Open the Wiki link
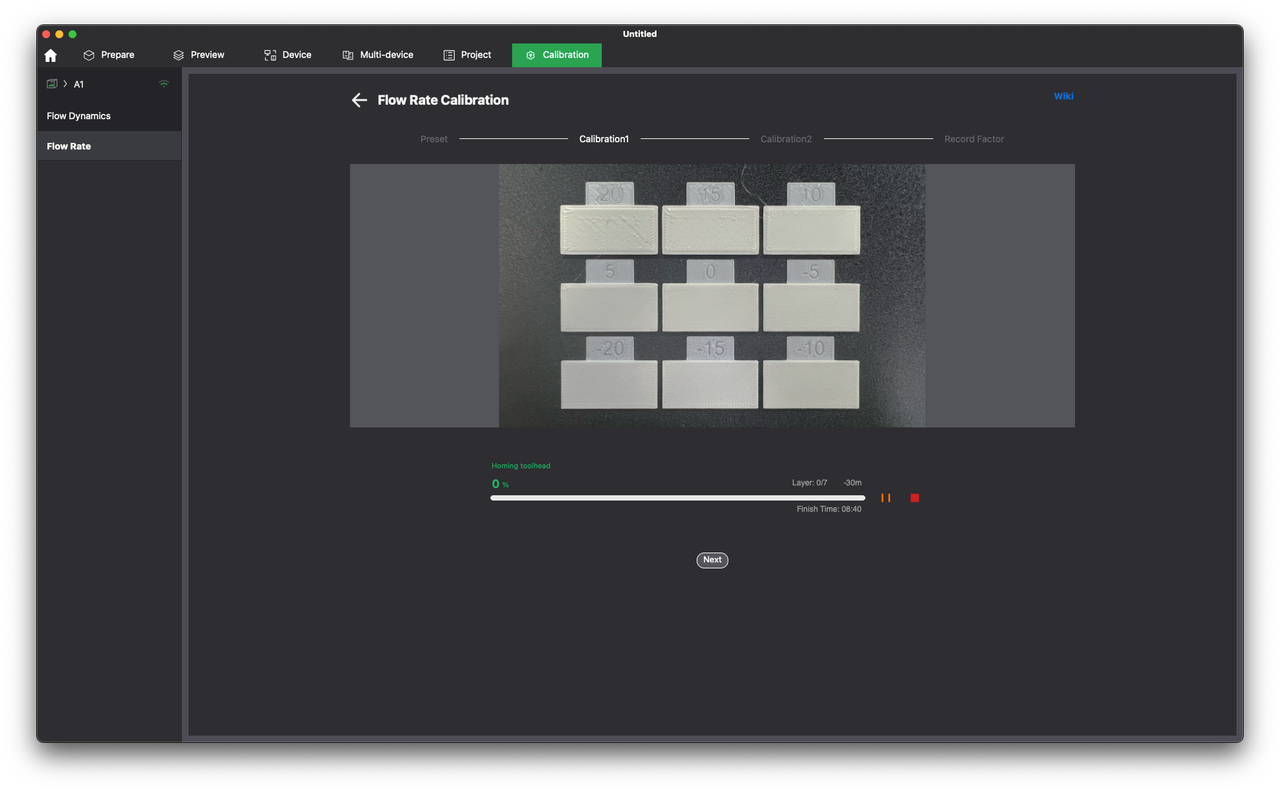 coord(1063,96)
